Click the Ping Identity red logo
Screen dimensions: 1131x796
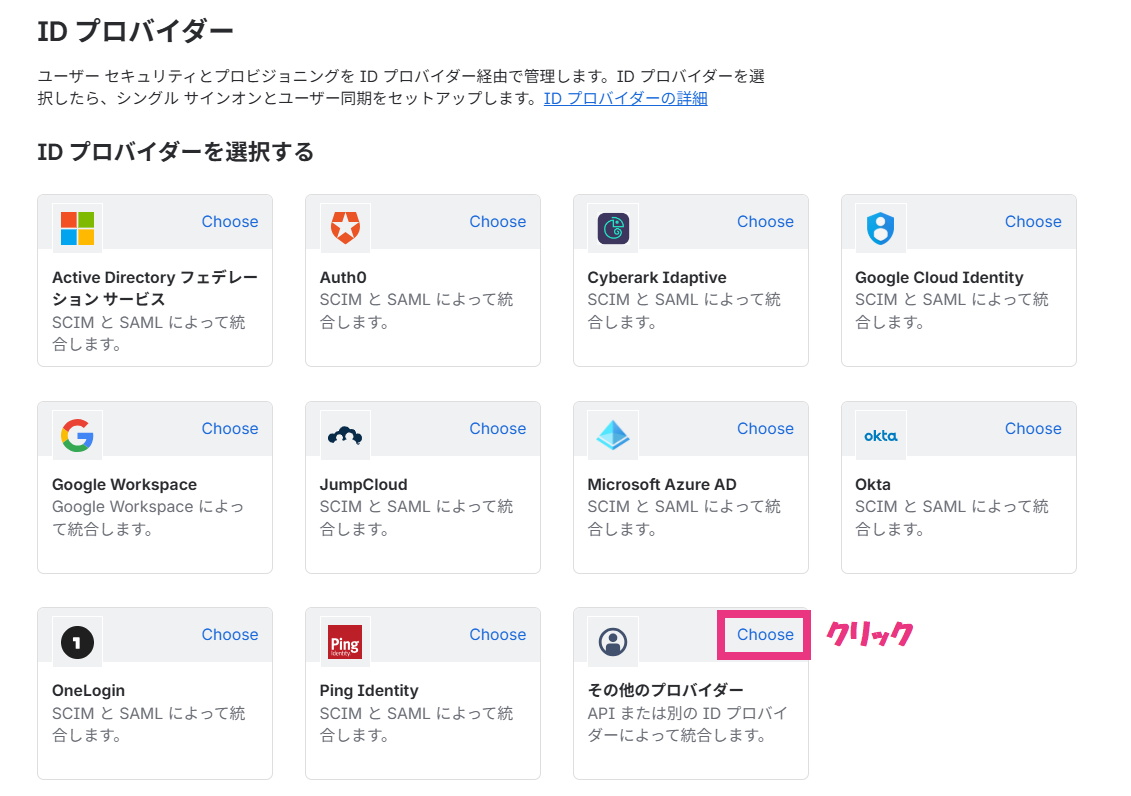click(x=346, y=642)
